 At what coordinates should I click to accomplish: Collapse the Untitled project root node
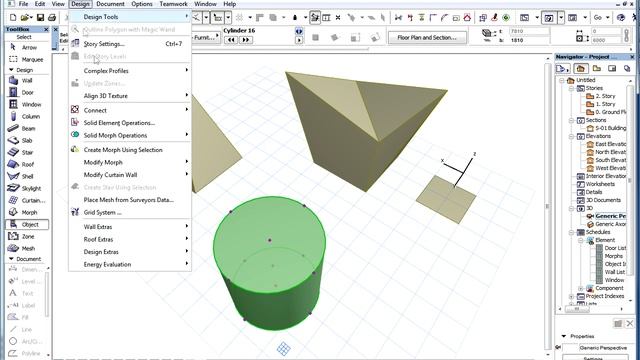(562, 80)
